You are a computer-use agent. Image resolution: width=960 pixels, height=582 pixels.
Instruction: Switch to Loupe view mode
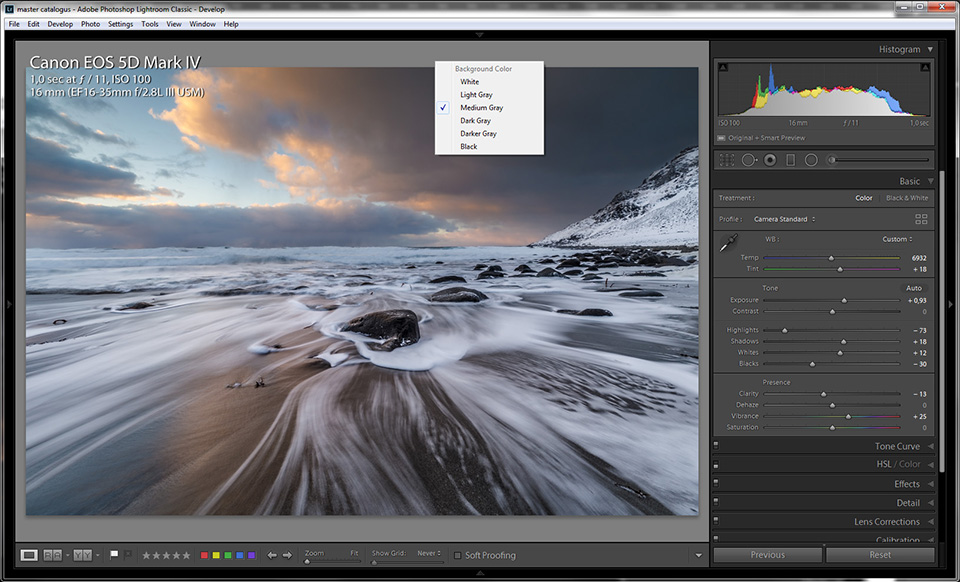coord(29,555)
